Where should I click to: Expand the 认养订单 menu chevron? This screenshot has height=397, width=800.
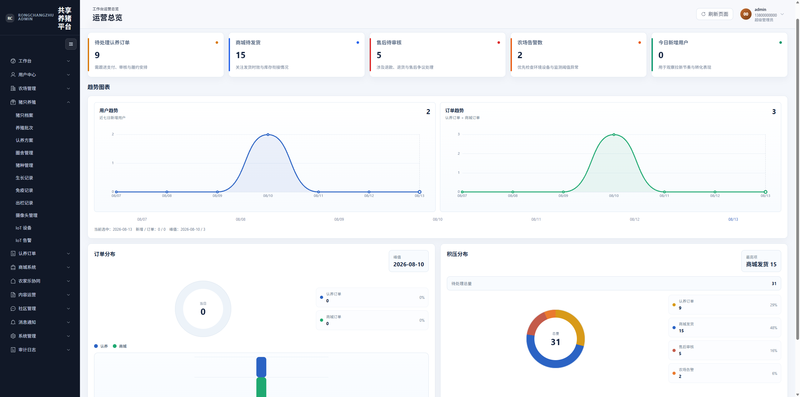68,253
